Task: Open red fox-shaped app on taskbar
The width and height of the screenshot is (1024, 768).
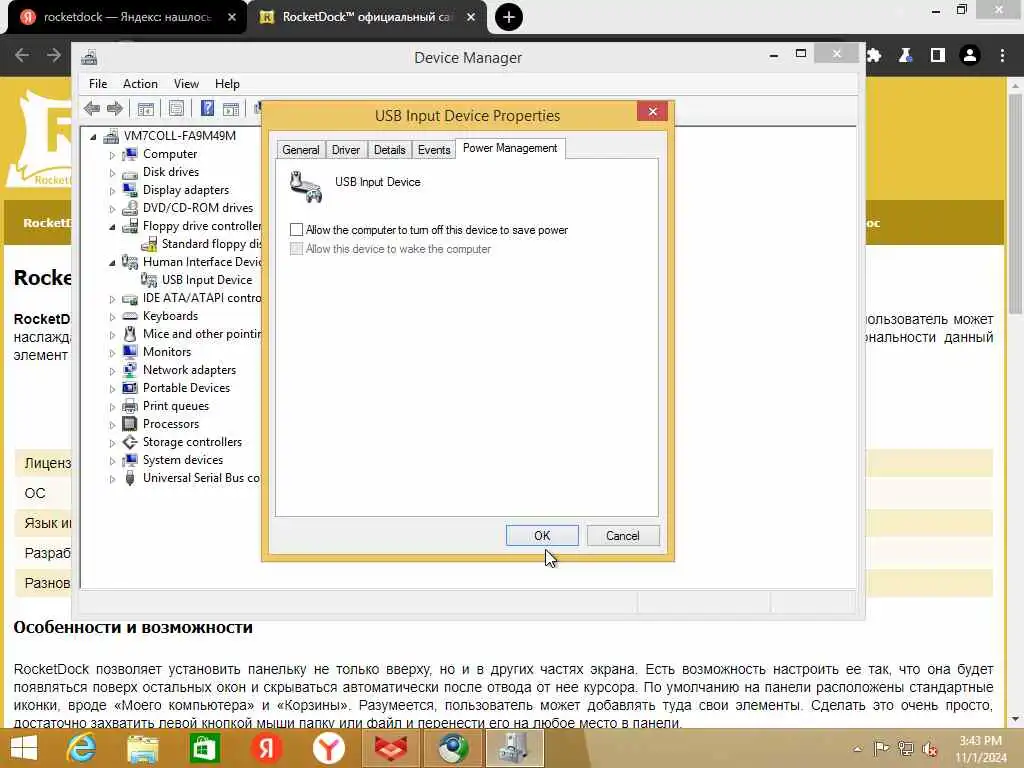Action: pos(391,748)
